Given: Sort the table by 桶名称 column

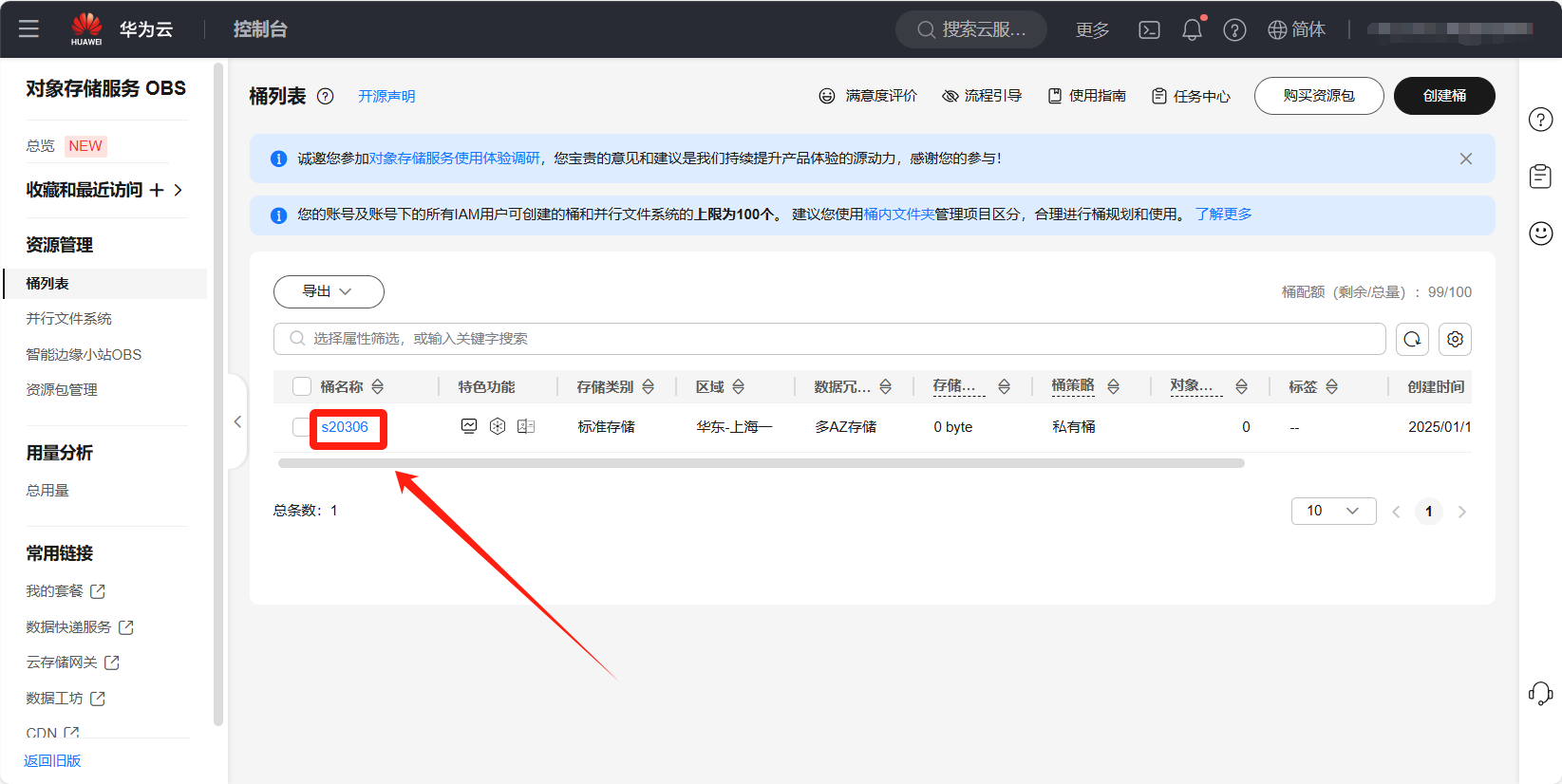Looking at the screenshot, I should tap(378, 386).
